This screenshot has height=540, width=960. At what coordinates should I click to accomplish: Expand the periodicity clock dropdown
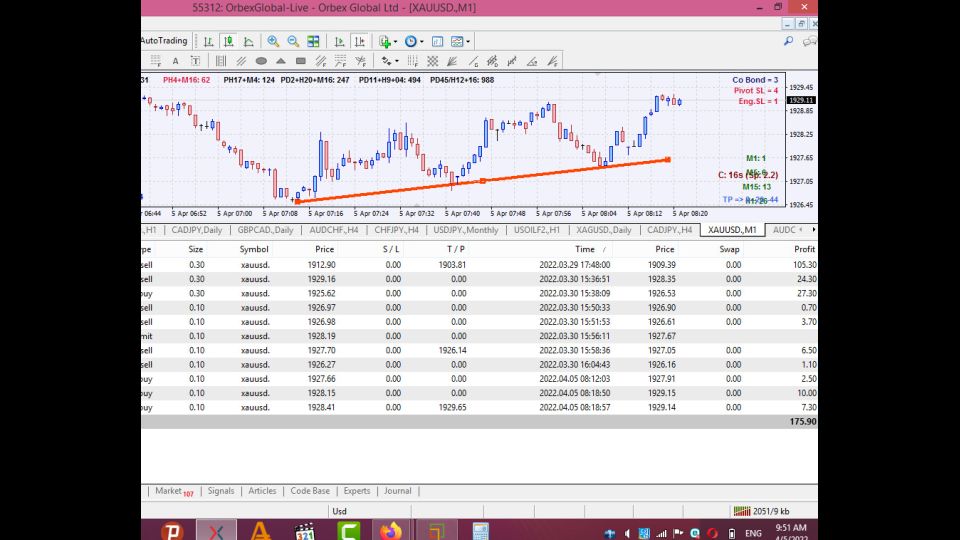point(412,41)
